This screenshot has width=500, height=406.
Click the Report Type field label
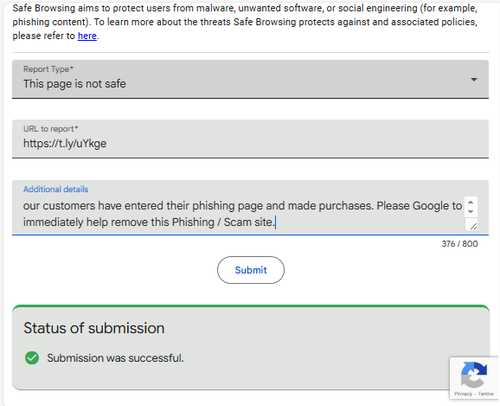[x=48, y=69]
